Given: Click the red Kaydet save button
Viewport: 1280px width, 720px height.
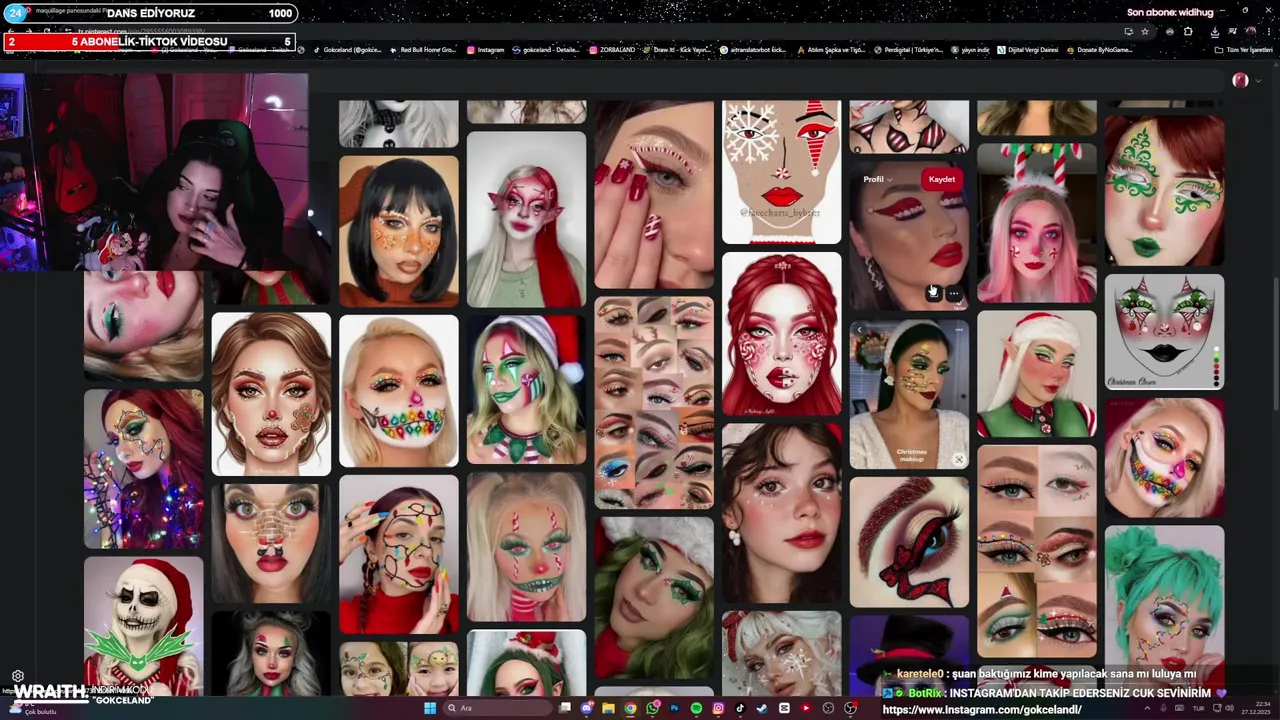Looking at the screenshot, I should click(942, 179).
